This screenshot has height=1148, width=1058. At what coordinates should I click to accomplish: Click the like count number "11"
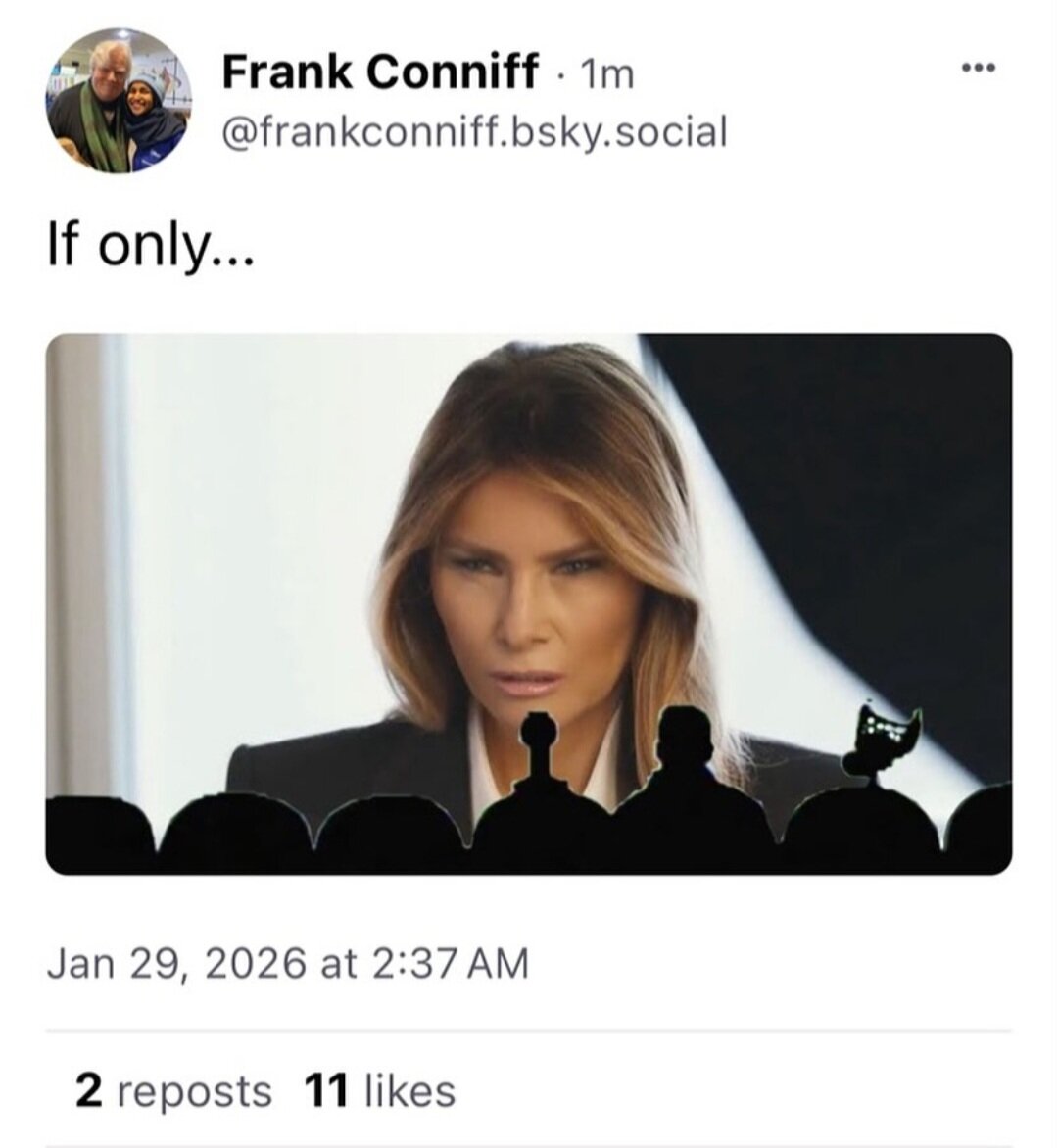point(326,1091)
